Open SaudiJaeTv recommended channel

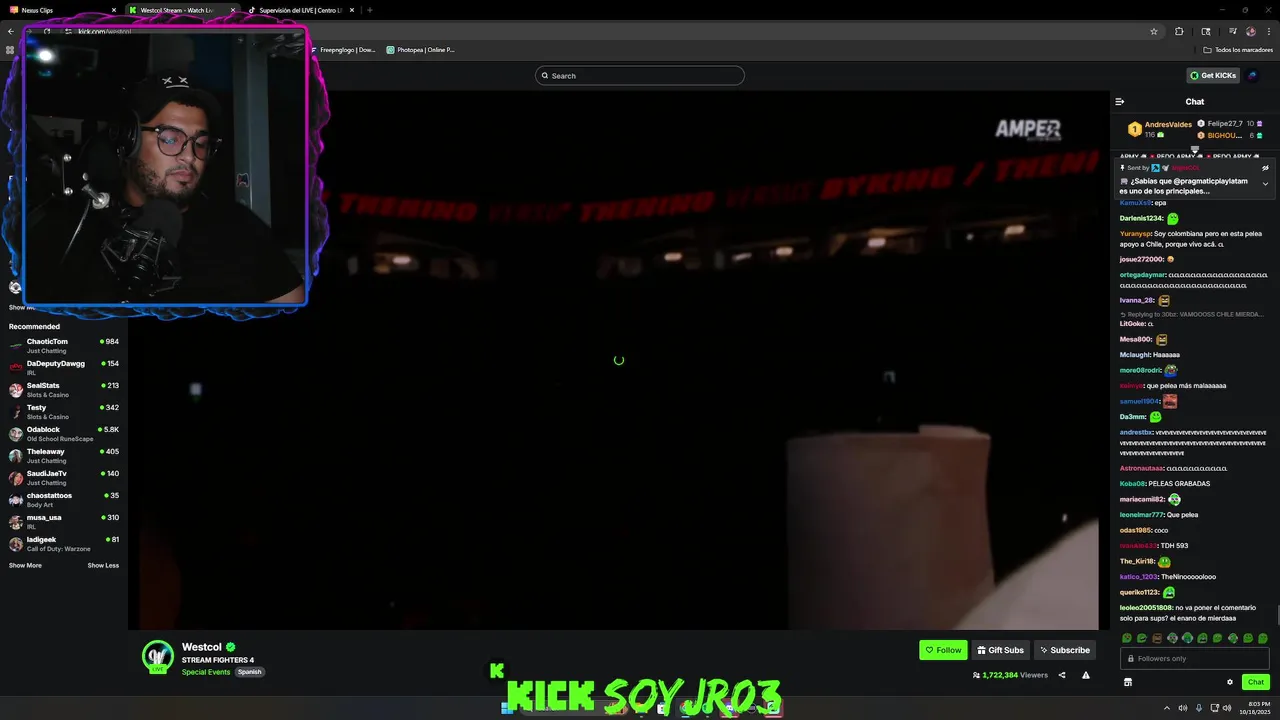point(64,477)
